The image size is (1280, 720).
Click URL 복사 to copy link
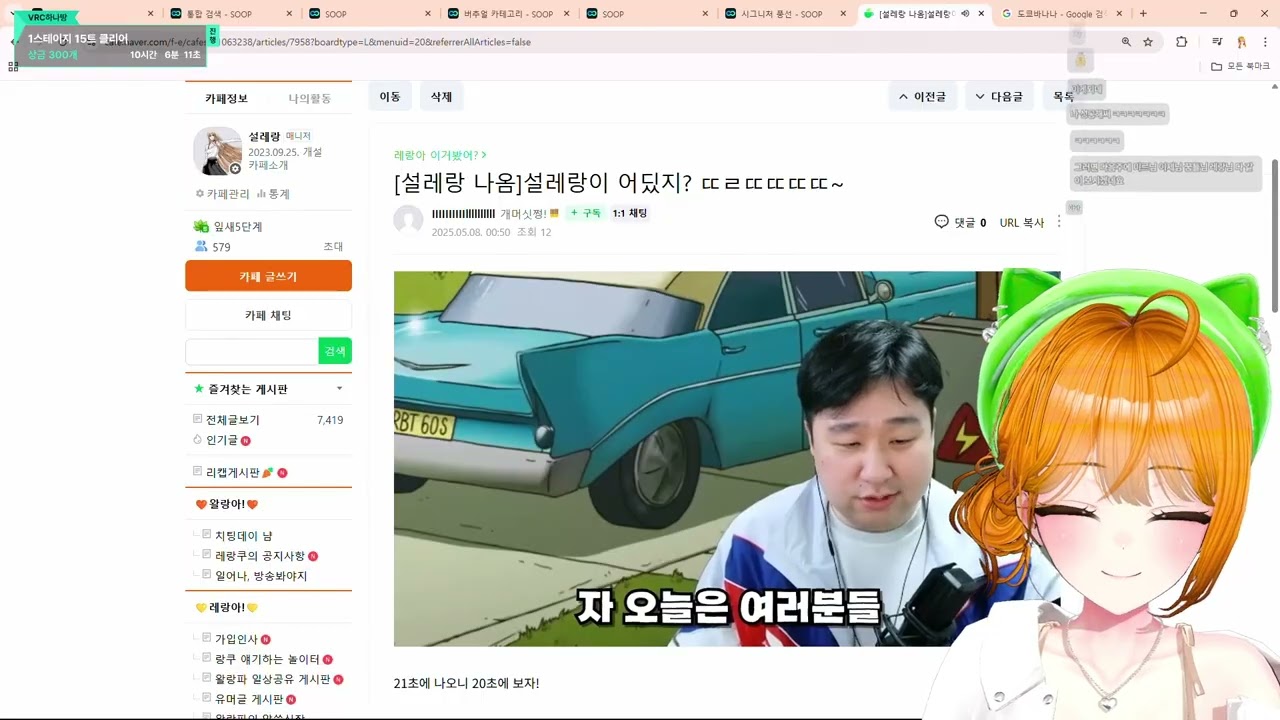coord(1022,223)
